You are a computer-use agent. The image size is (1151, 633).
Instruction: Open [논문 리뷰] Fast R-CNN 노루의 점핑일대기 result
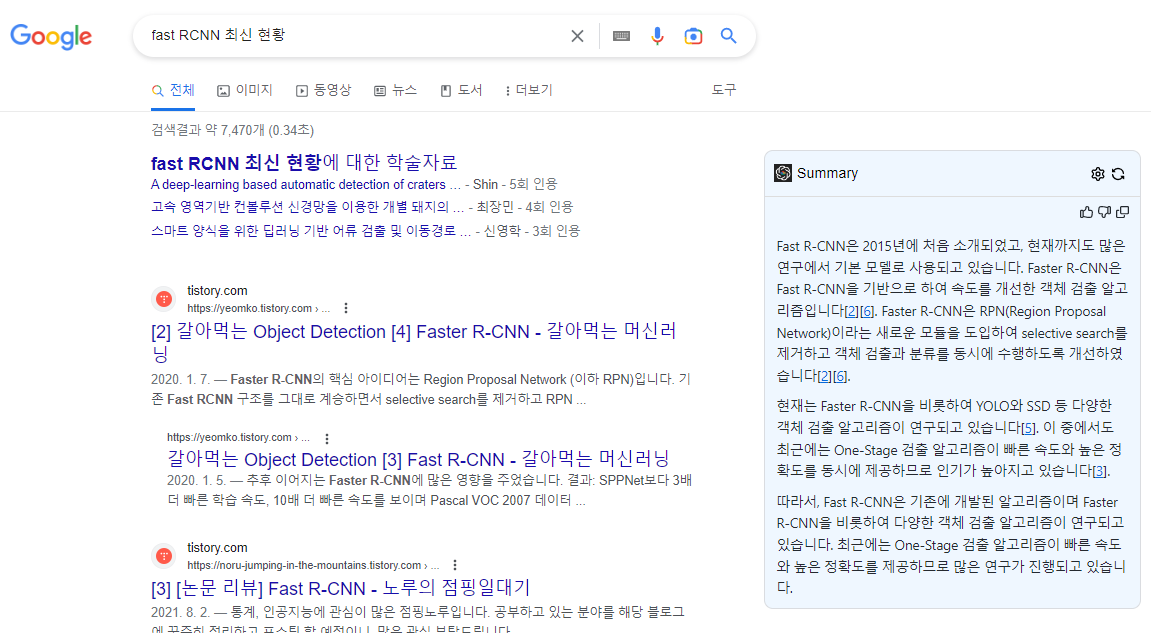341,588
